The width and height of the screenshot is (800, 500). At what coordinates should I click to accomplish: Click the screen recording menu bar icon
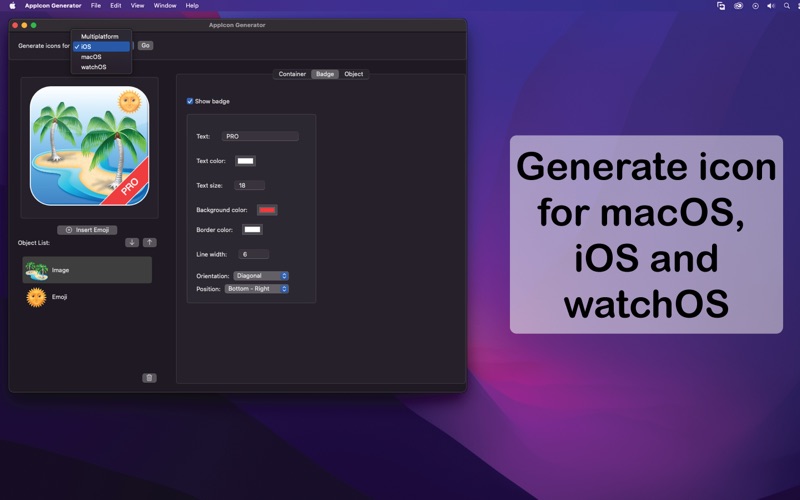coord(755,6)
